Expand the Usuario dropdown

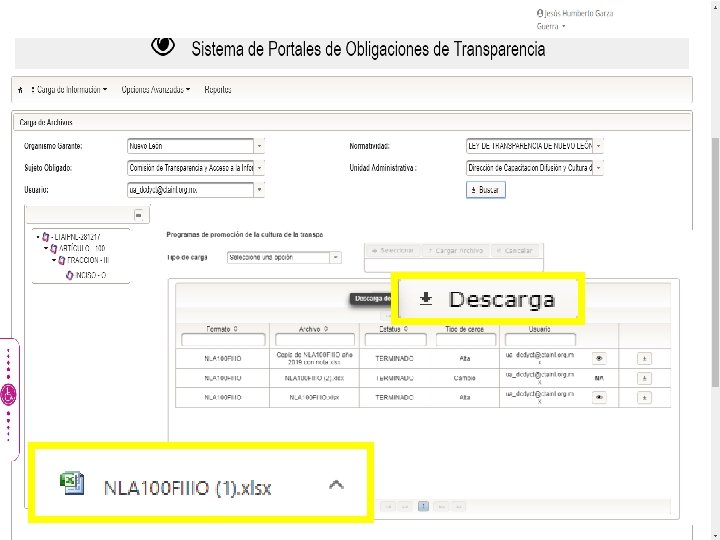pyautogui.click(x=259, y=190)
